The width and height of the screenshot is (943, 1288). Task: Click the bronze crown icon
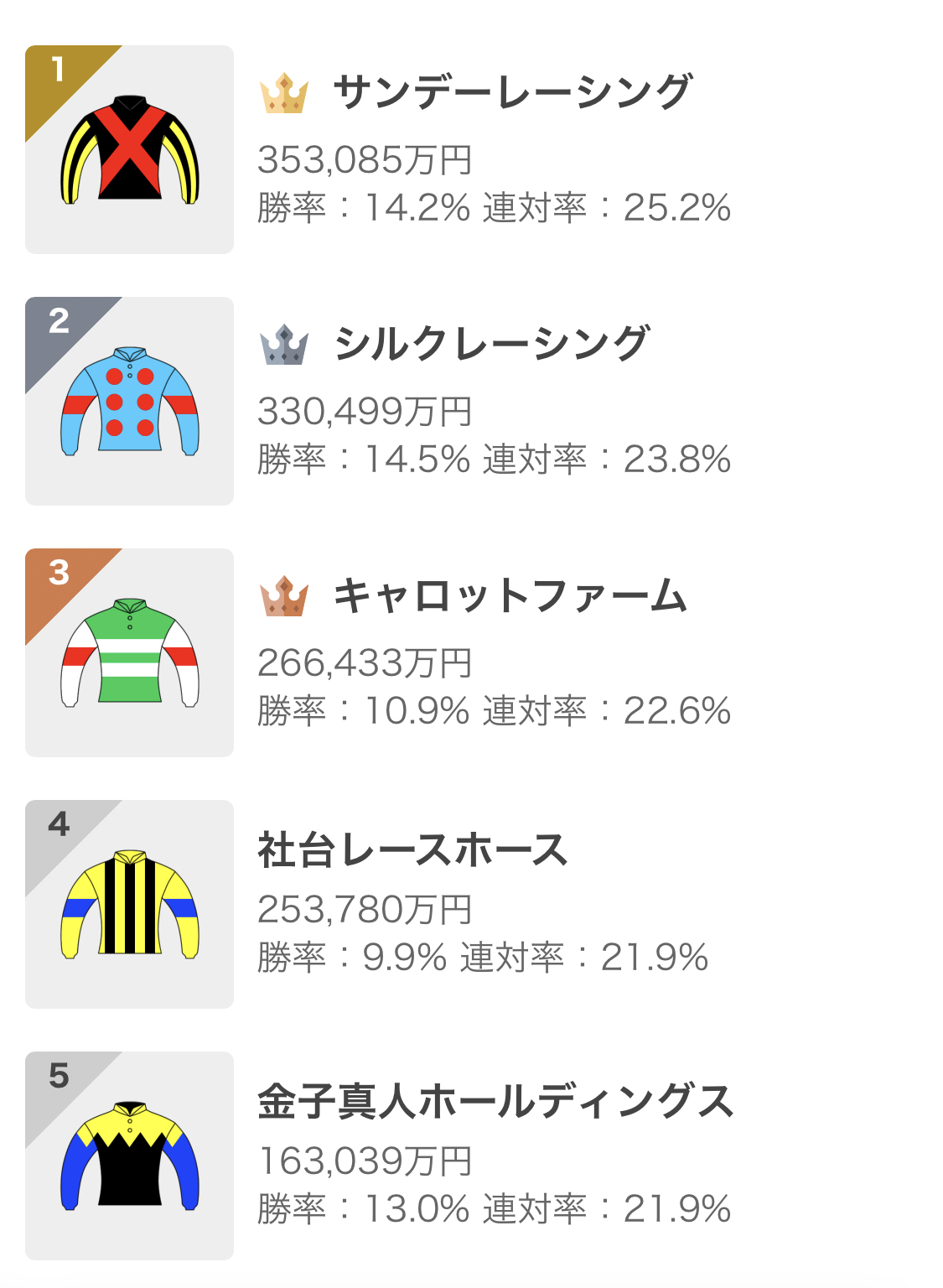coord(284,596)
